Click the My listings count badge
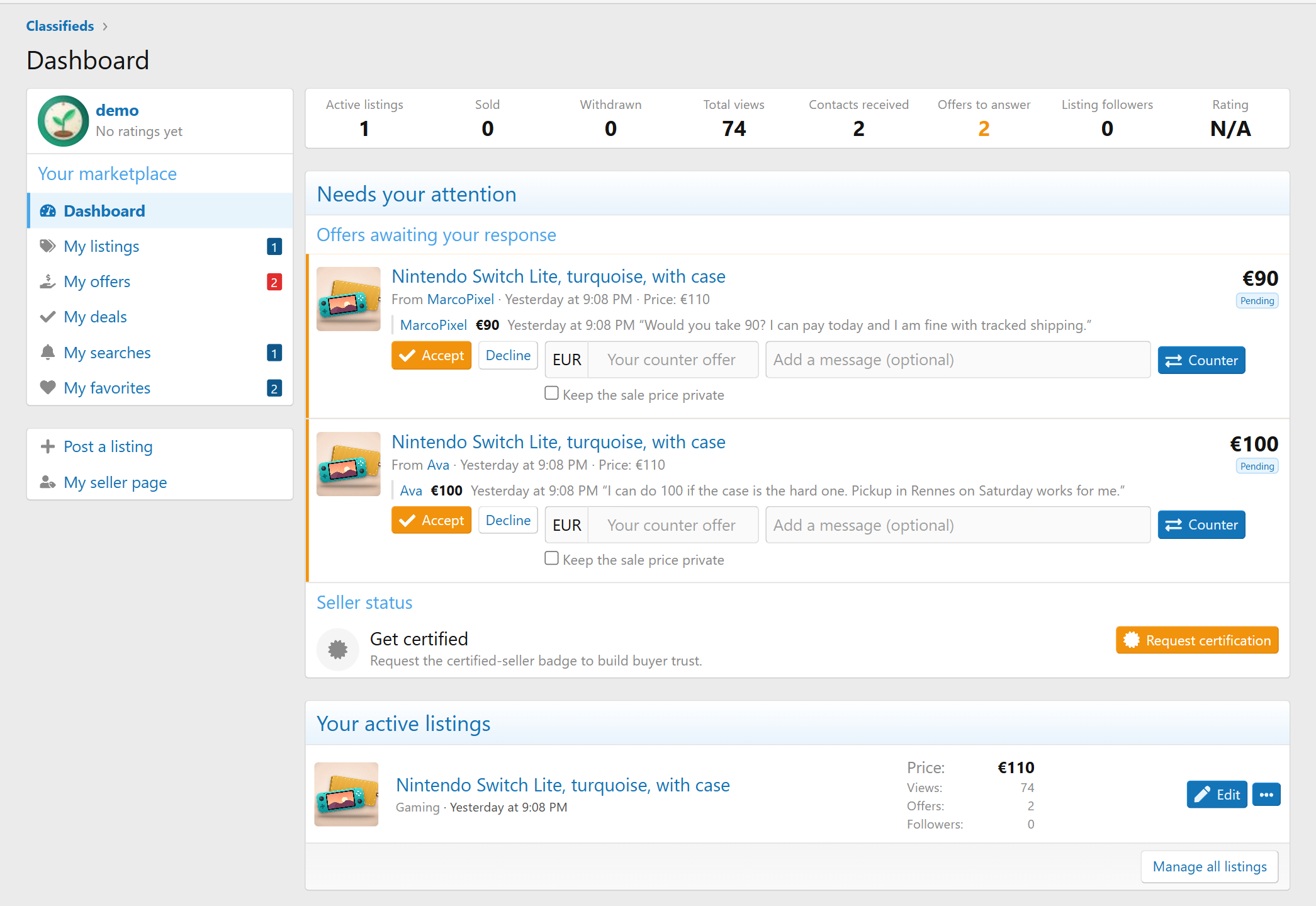Image resolution: width=1316 pixels, height=906 pixels. click(x=274, y=246)
